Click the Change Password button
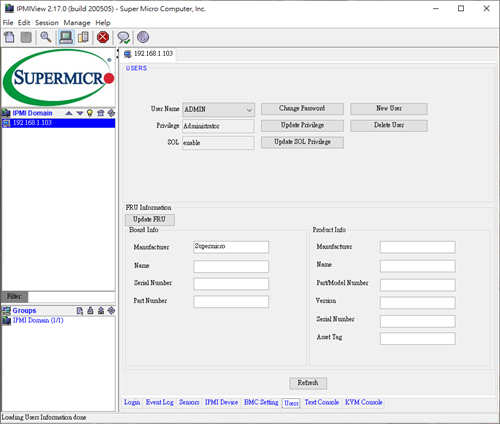This screenshot has width=500, height=424. point(302,109)
